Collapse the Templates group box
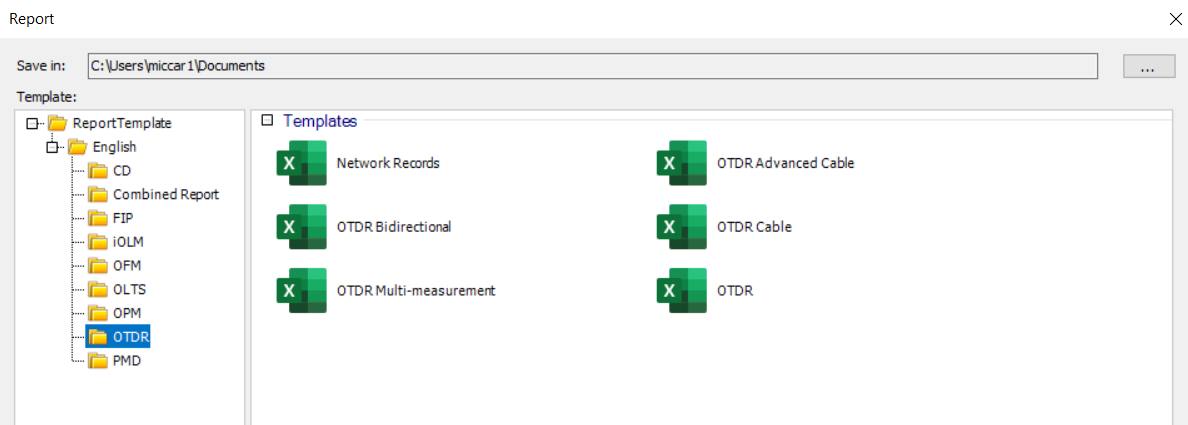 coord(267,121)
